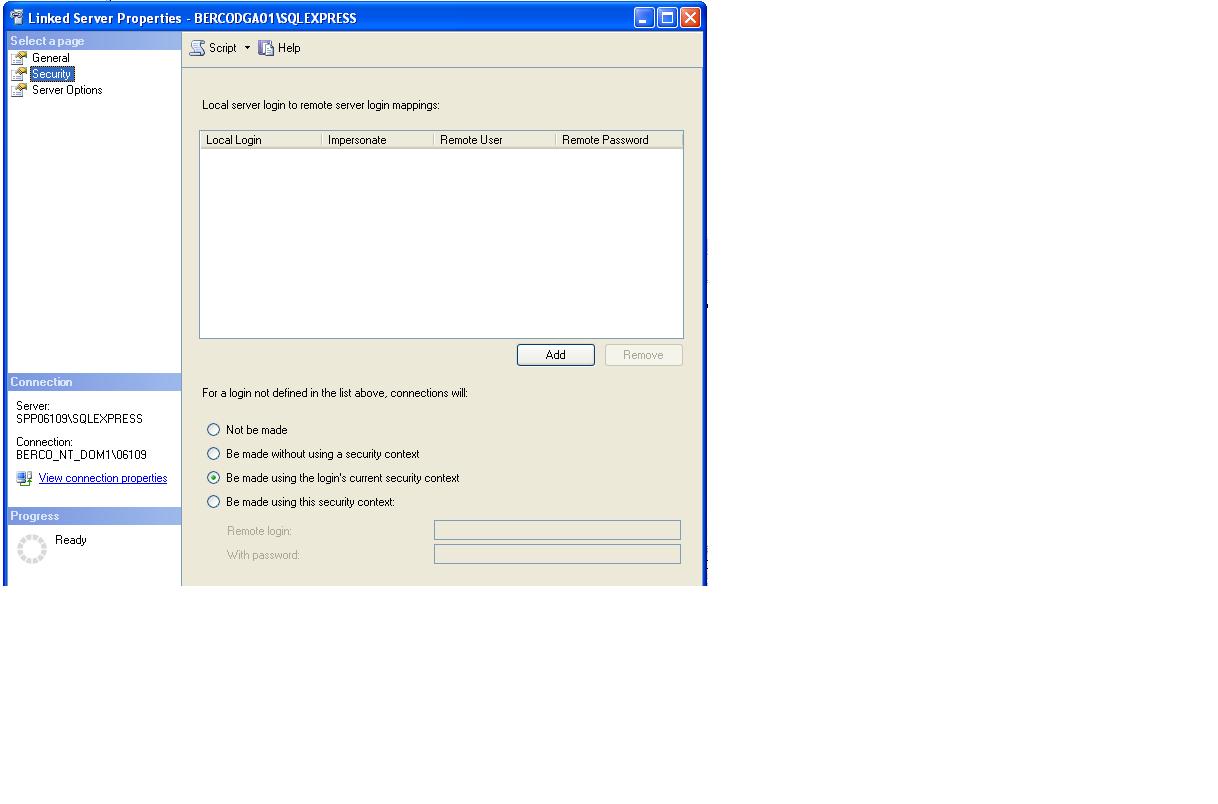Click the Impersonate column header
Screen dimensions: 1218x804
378,140
